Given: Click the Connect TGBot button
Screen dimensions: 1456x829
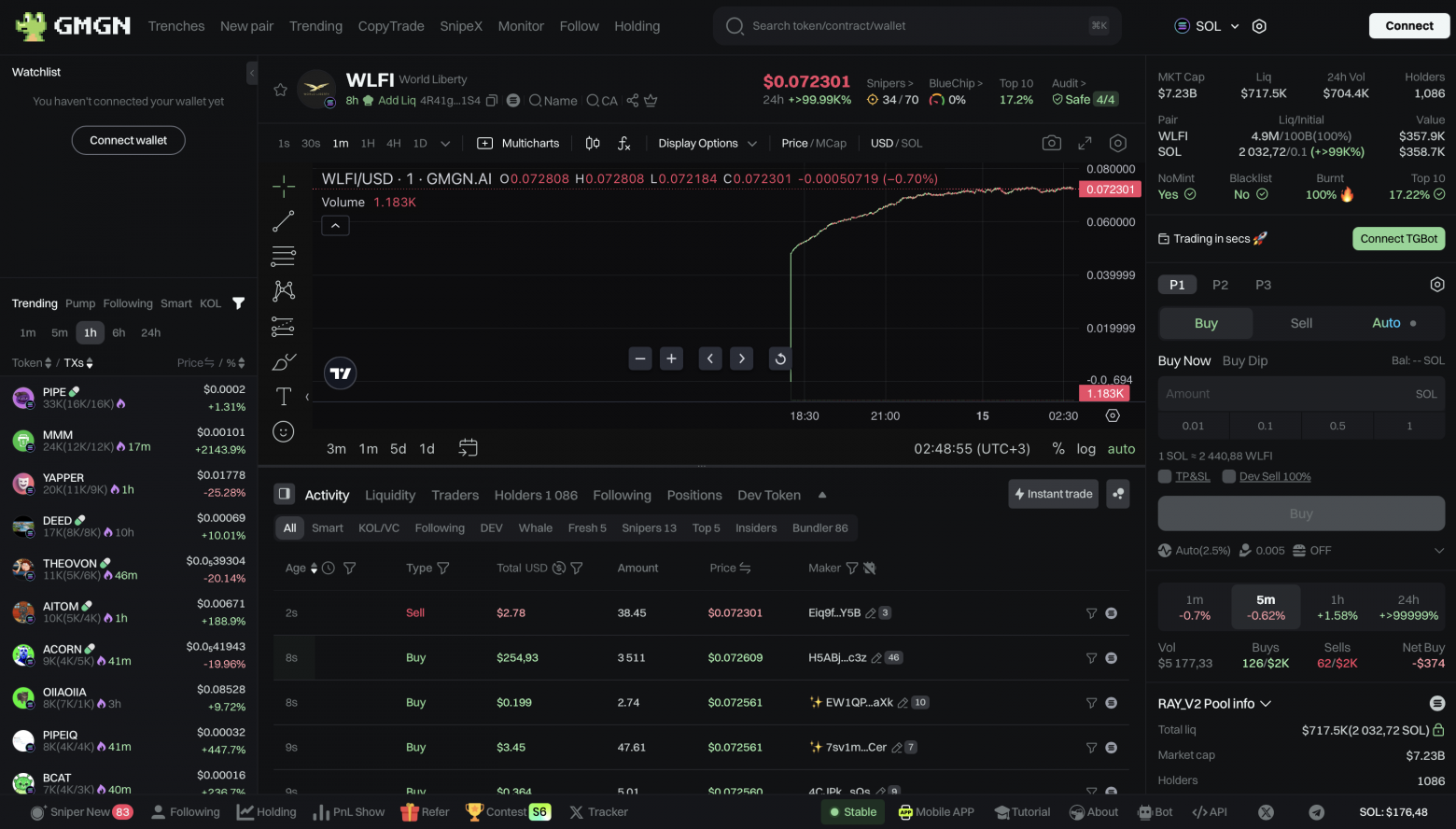Looking at the screenshot, I should pyautogui.click(x=1398, y=238).
